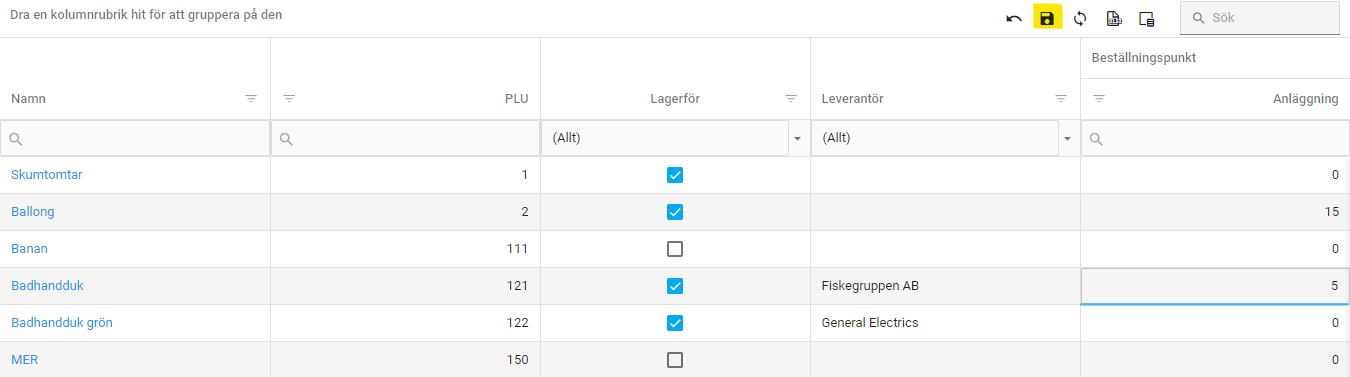This screenshot has height=377, width=1350.
Task: Expand the Lagerför (Allt) filter dropdown
Action: coord(798,139)
